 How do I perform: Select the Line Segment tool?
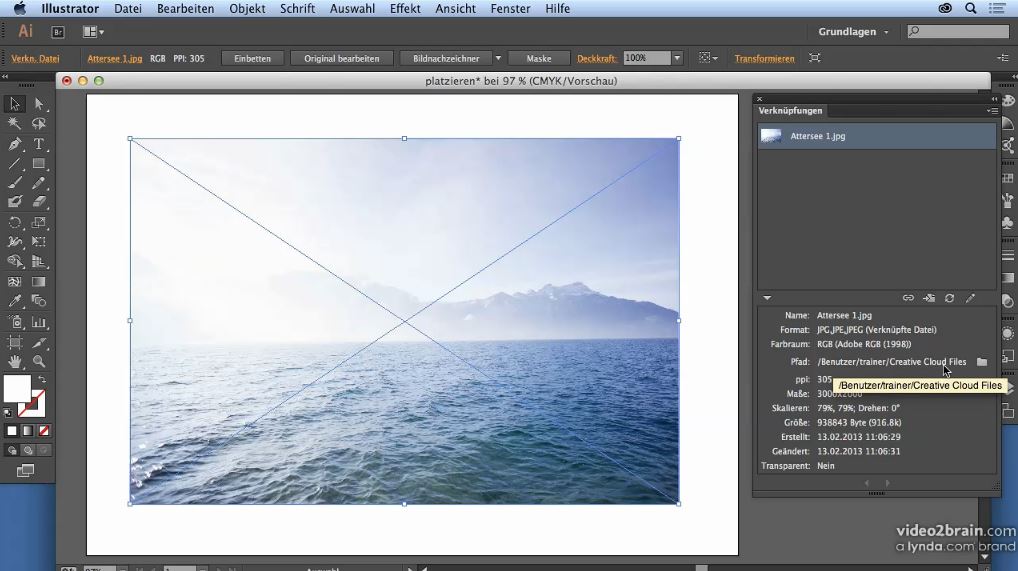(x=14, y=164)
